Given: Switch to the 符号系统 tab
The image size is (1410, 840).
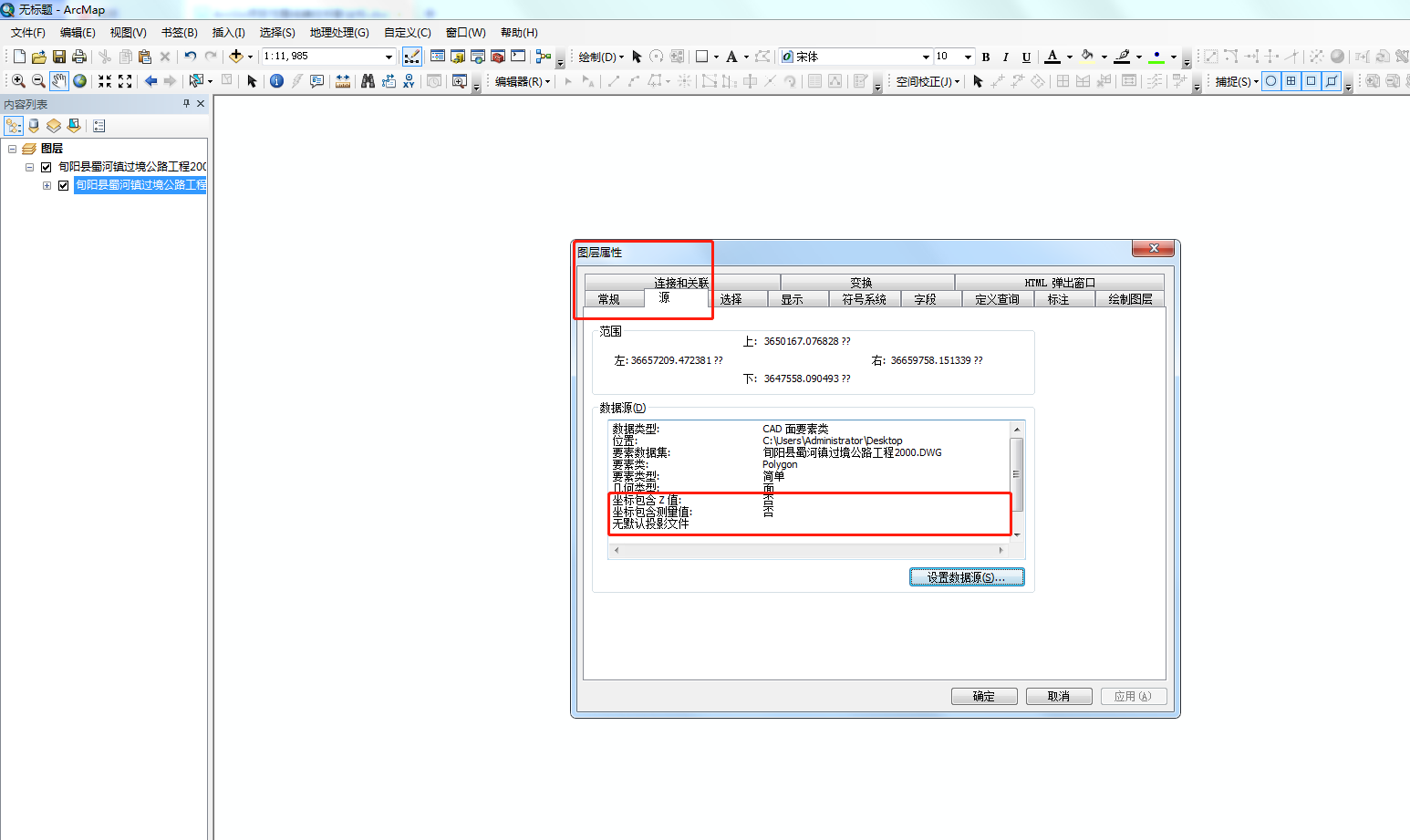Looking at the screenshot, I should (x=864, y=299).
